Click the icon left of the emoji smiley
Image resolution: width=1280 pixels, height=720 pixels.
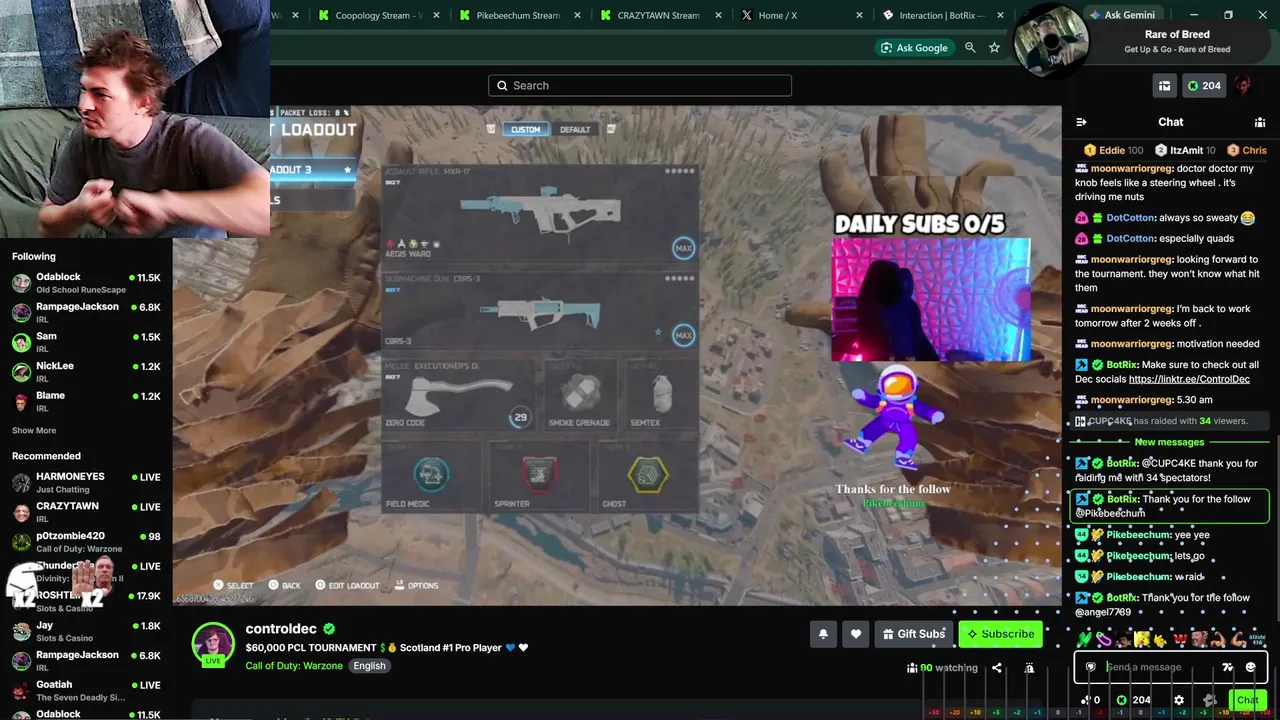(1228, 667)
